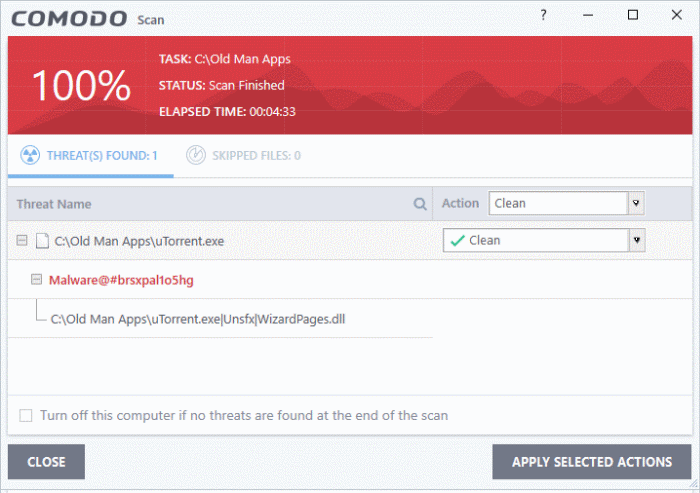Image resolution: width=700 pixels, height=493 pixels.
Task: Click Apply Selected Actions button
Action: point(592,462)
